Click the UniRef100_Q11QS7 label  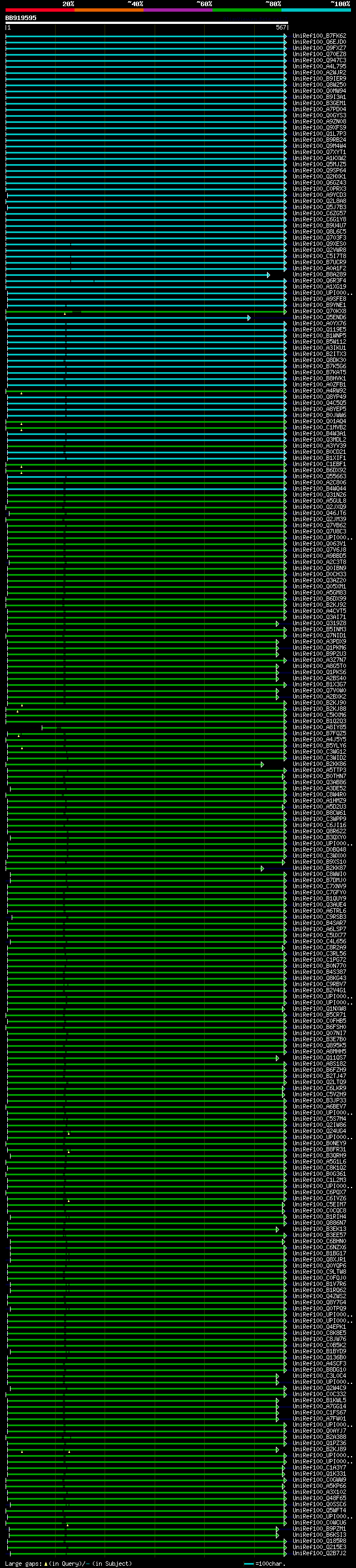pyautogui.click(x=319, y=1058)
